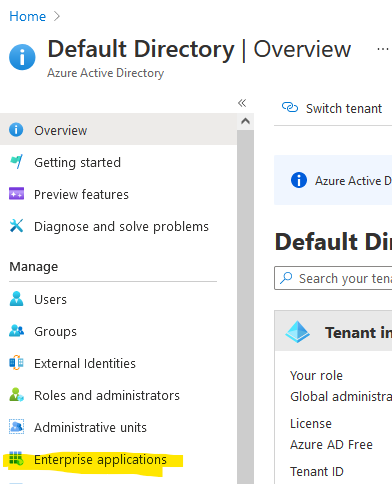Click the External Identities icon
Screen dimensions: 392x484
[16, 363]
